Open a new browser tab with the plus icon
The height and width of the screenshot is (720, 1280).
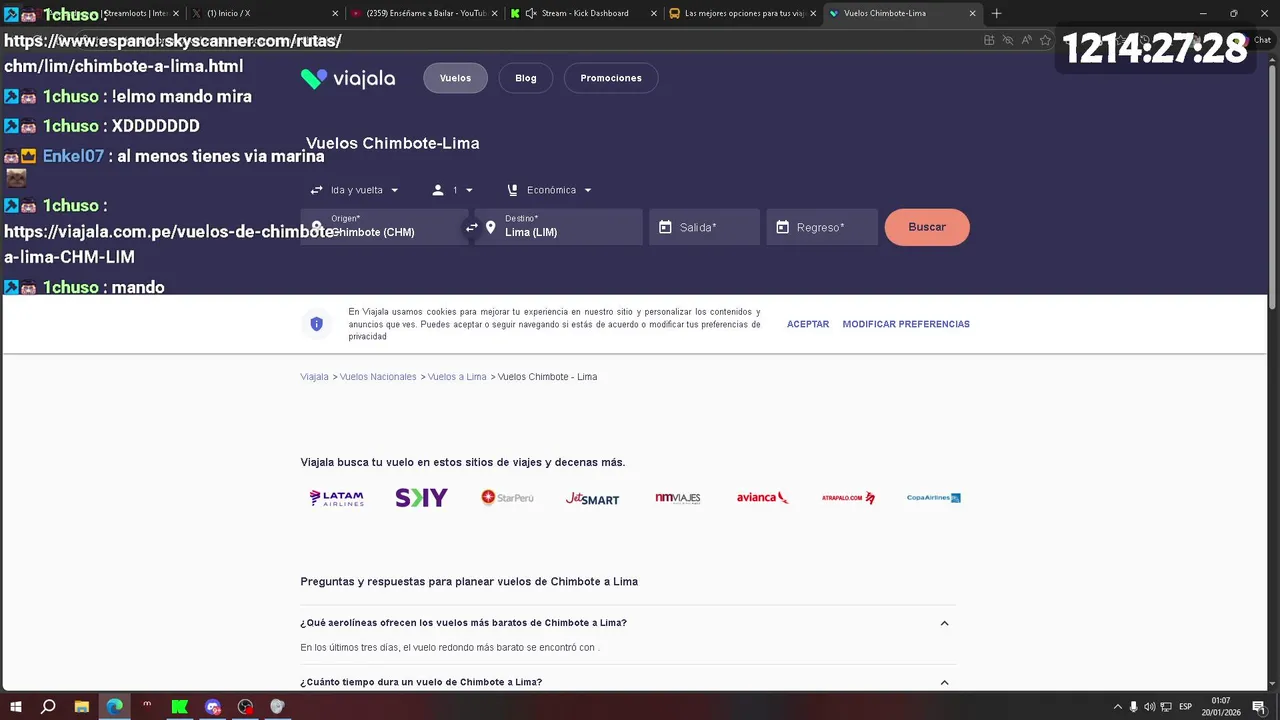(996, 13)
